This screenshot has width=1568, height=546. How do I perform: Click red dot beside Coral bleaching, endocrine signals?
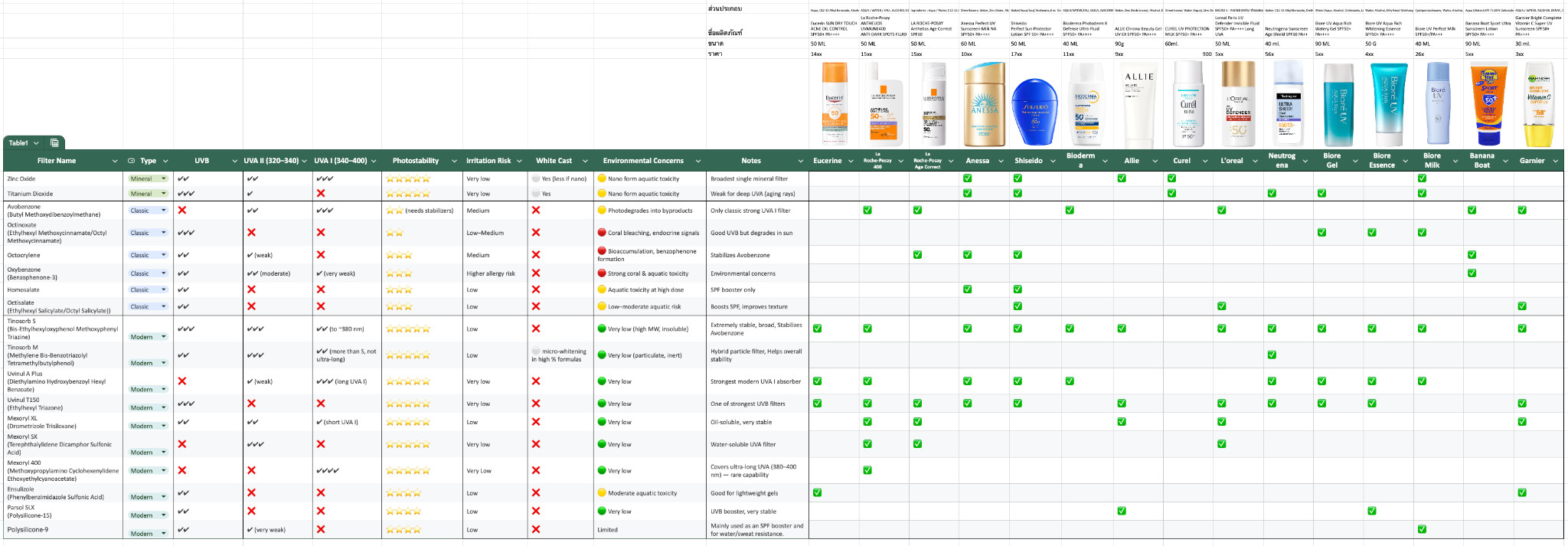click(602, 232)
